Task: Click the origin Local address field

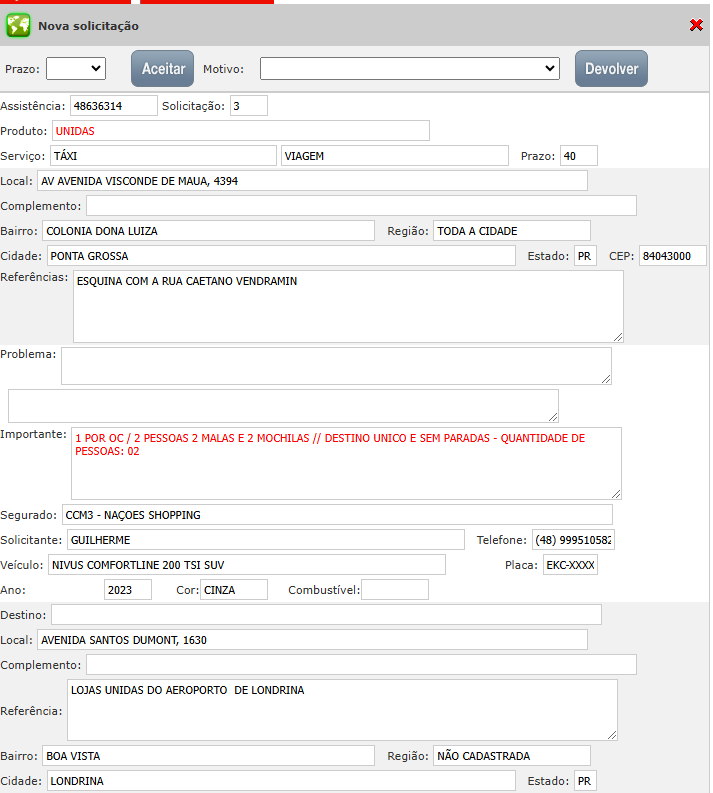Action: [312, 181]
